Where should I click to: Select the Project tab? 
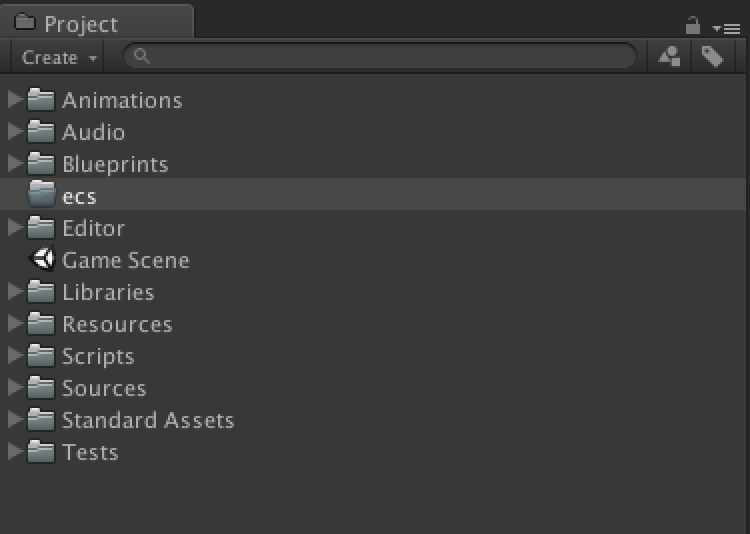tap(97, 22)
